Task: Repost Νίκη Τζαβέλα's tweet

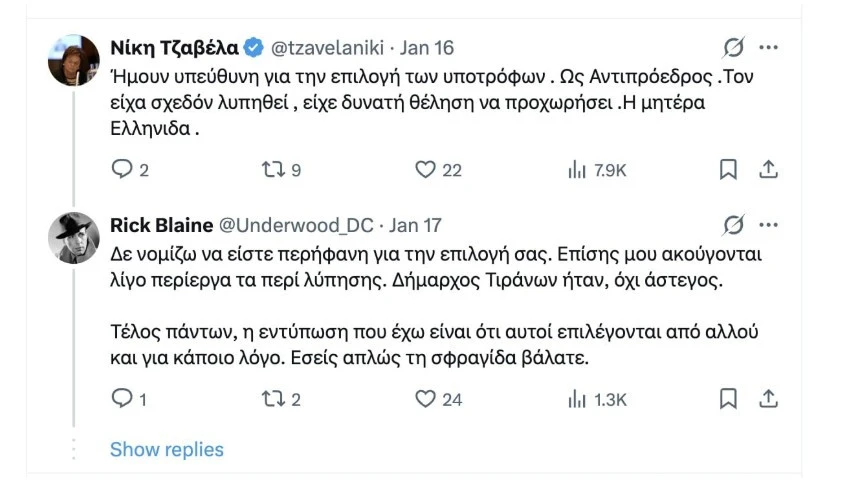Action: (272, 170)
